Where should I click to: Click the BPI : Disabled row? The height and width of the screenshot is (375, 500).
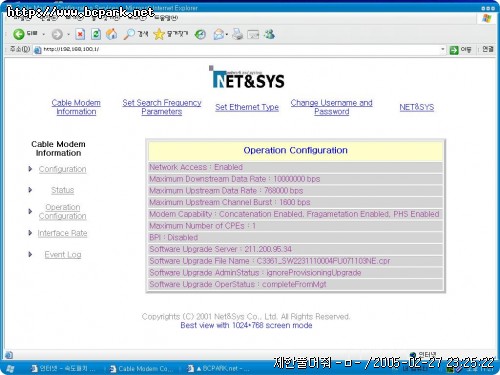coord(296,237)
